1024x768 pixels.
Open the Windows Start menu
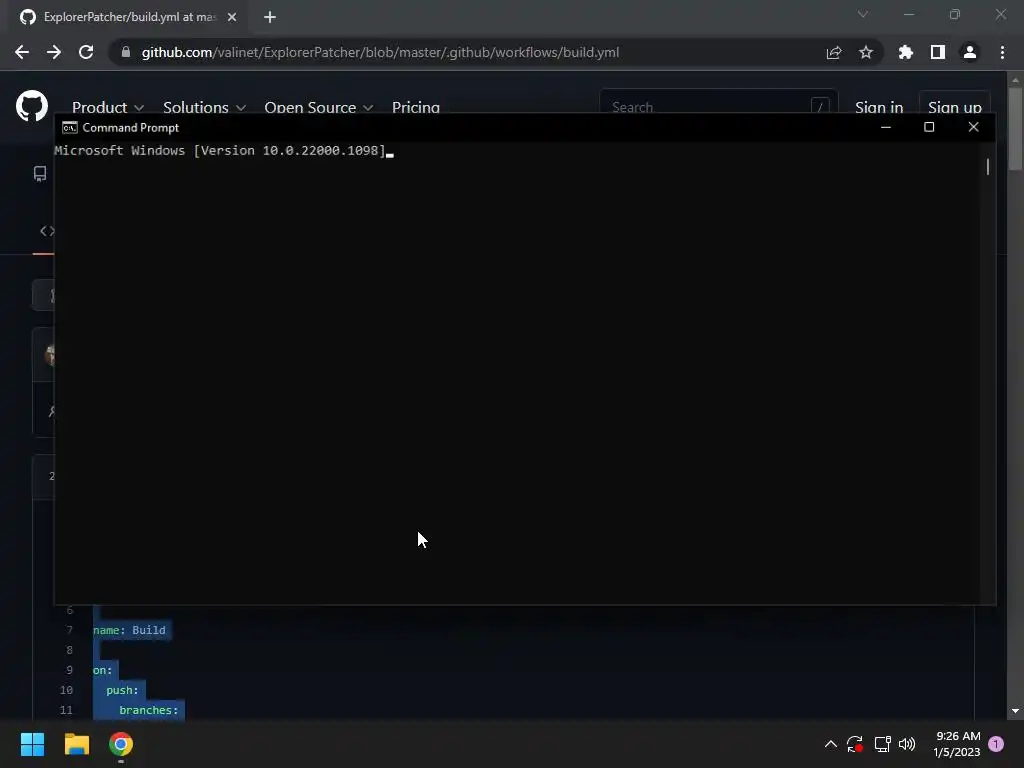32,744
